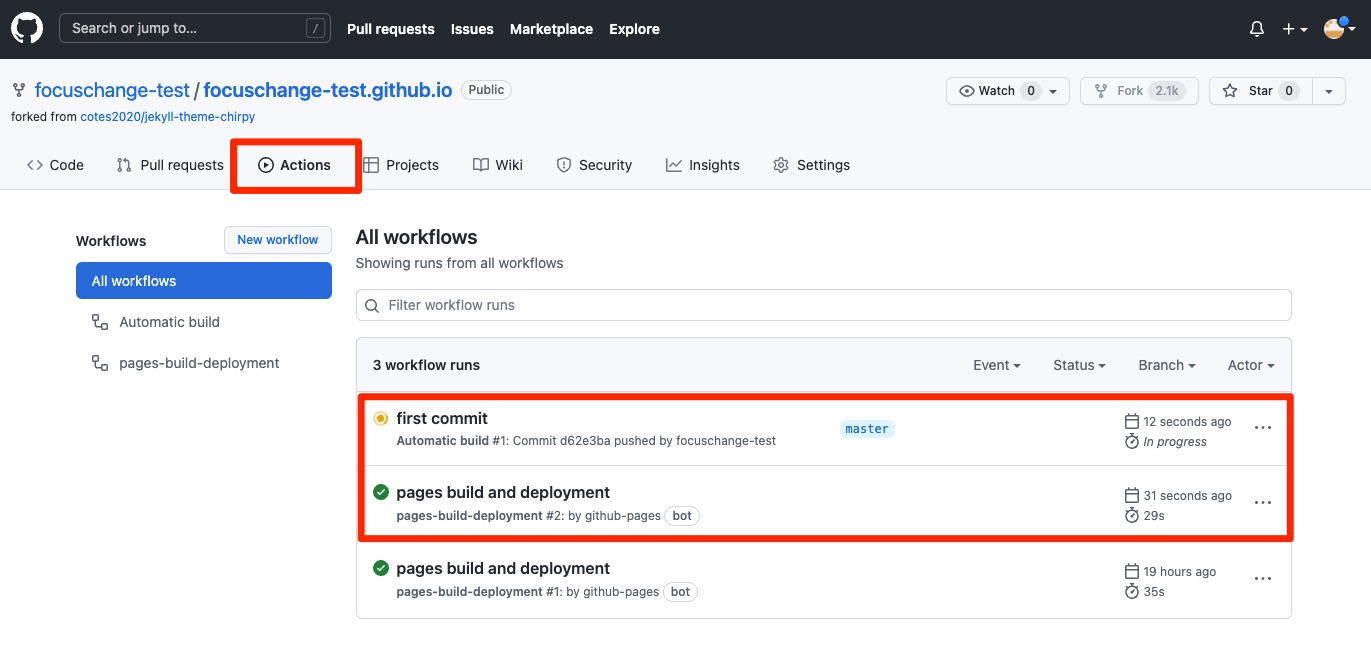Click the pages-build-deployment workflow icon

tap(100, 363)
